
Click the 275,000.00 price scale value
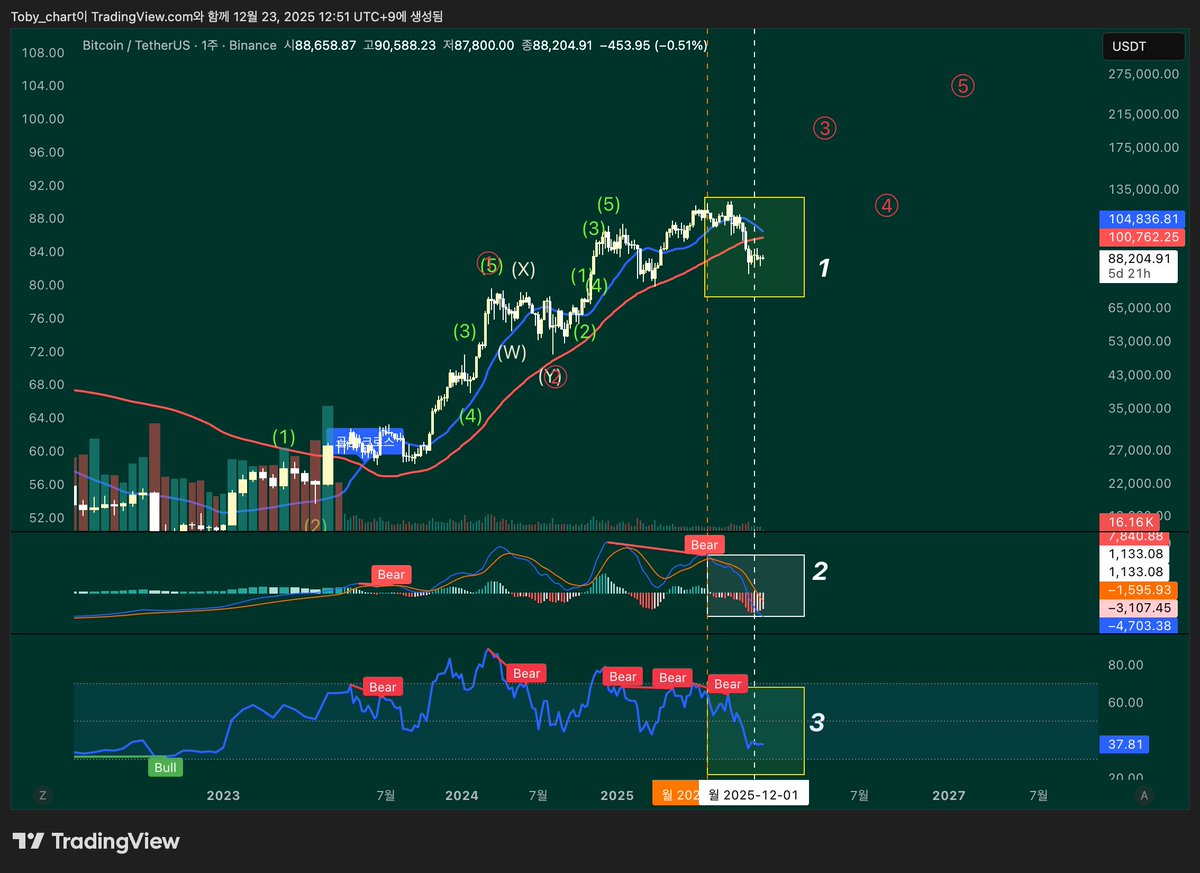(1141, 73)
